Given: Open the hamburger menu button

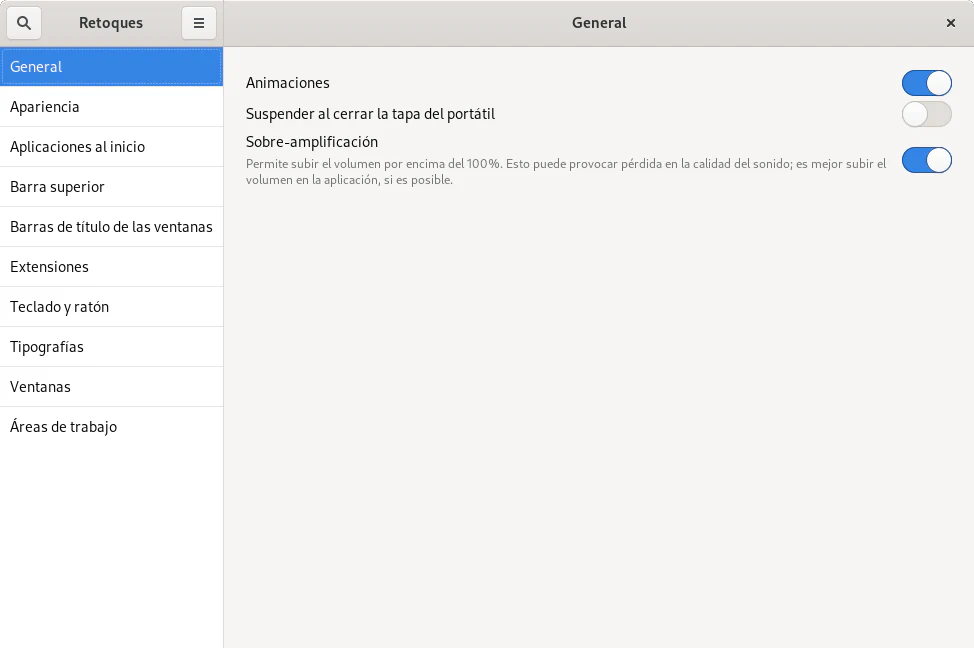Looking at the screenshot, I should (x=199, y=23).
